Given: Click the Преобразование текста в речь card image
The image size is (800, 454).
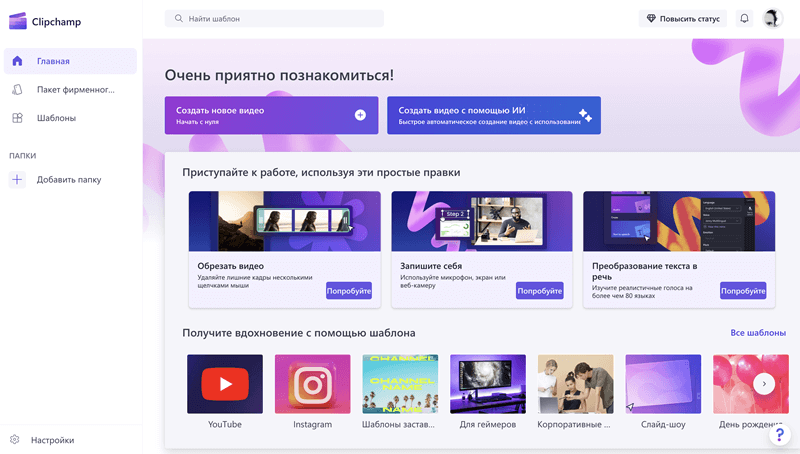Looking at the screenshot, I should pos(679,221).
